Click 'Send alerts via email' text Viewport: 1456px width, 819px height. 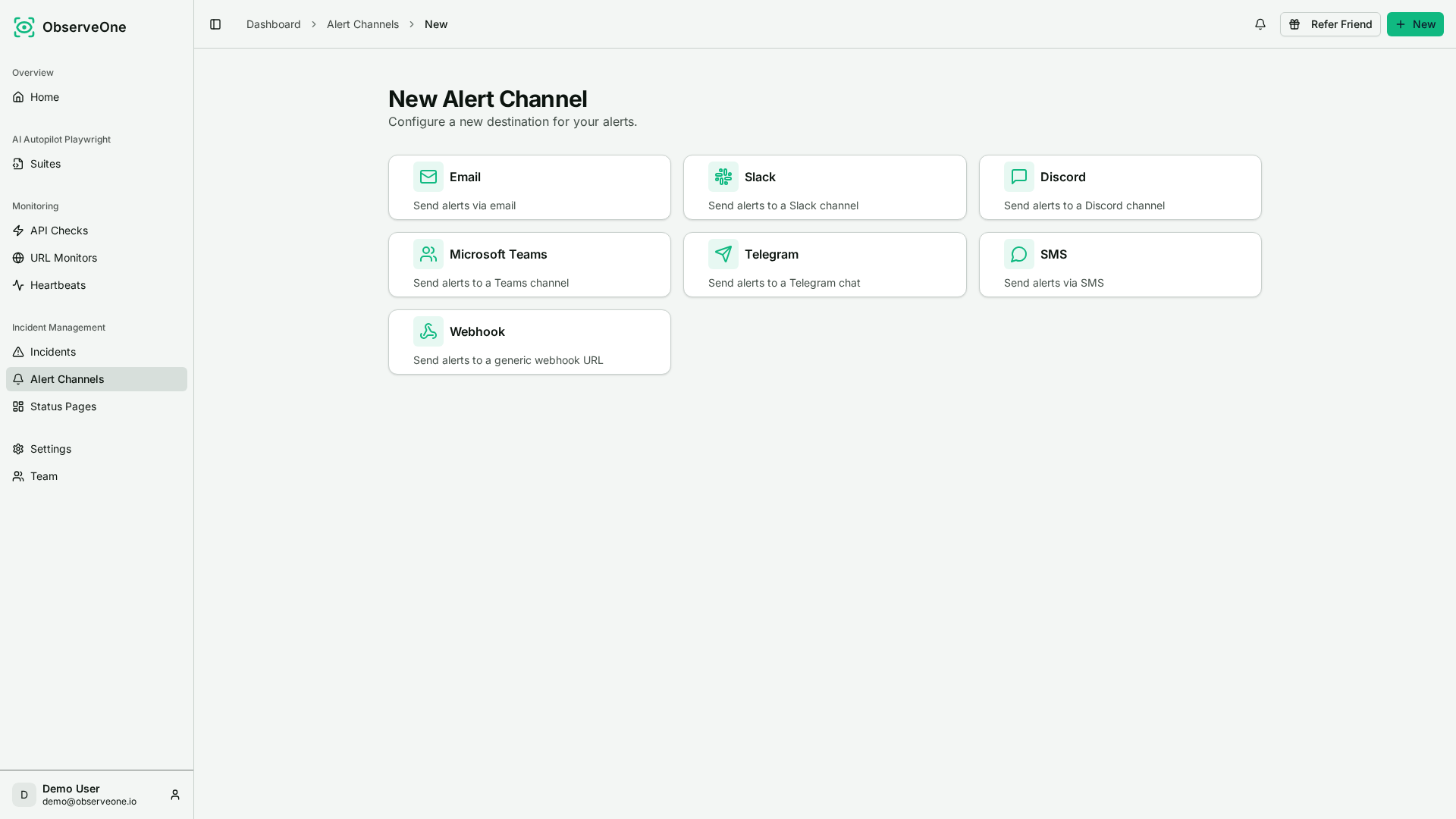tap(464, 206)
